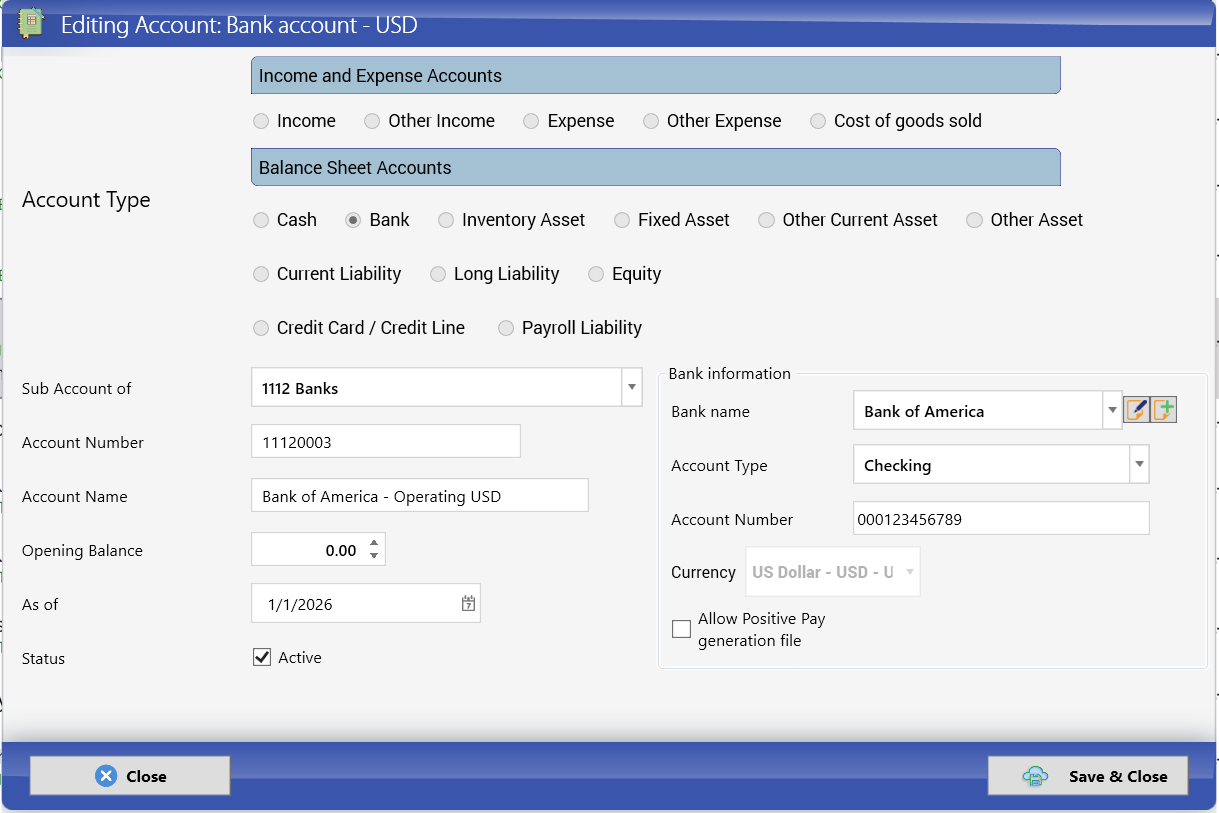This screenshot has width=1219, height=813.
Task: Pick Cost of goods sold option
Action: click(x=818, y=121)
